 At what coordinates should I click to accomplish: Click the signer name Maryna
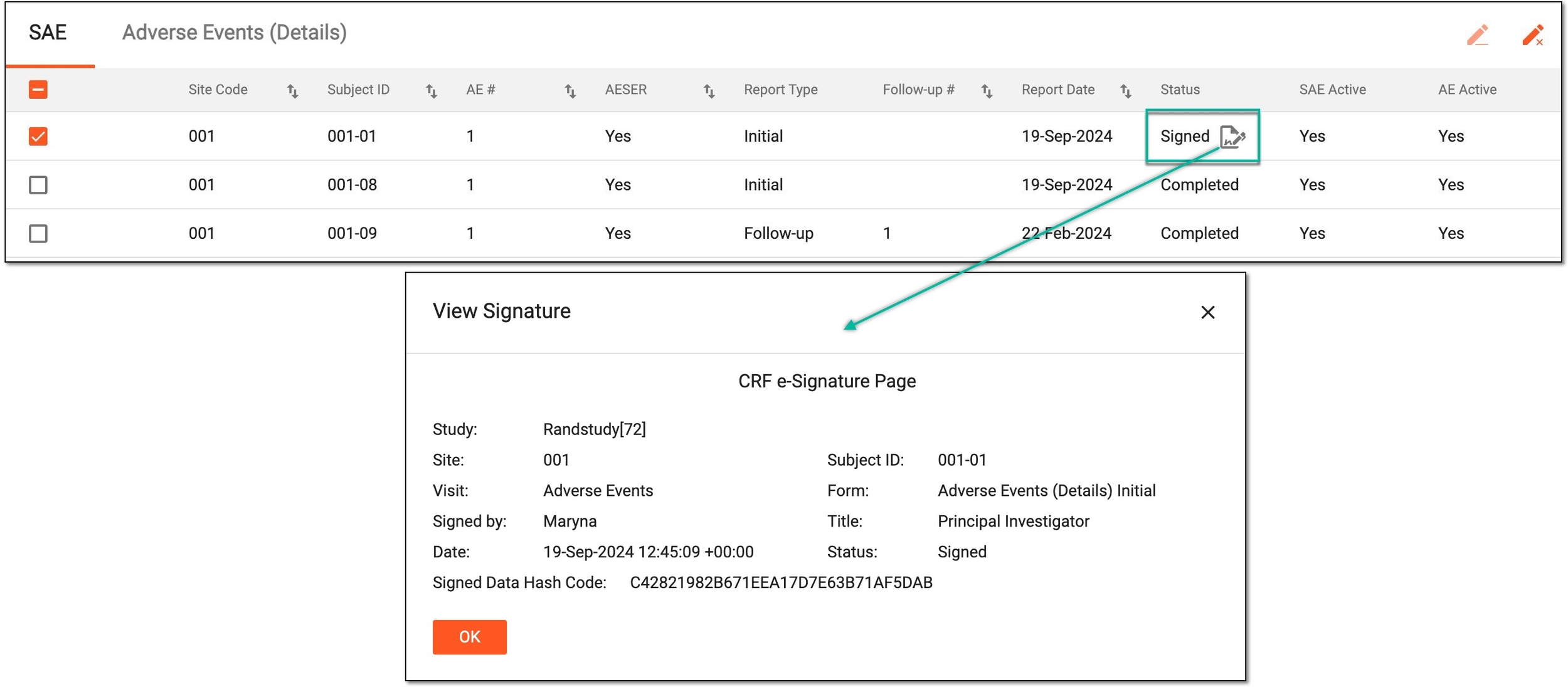coord(569,522)
